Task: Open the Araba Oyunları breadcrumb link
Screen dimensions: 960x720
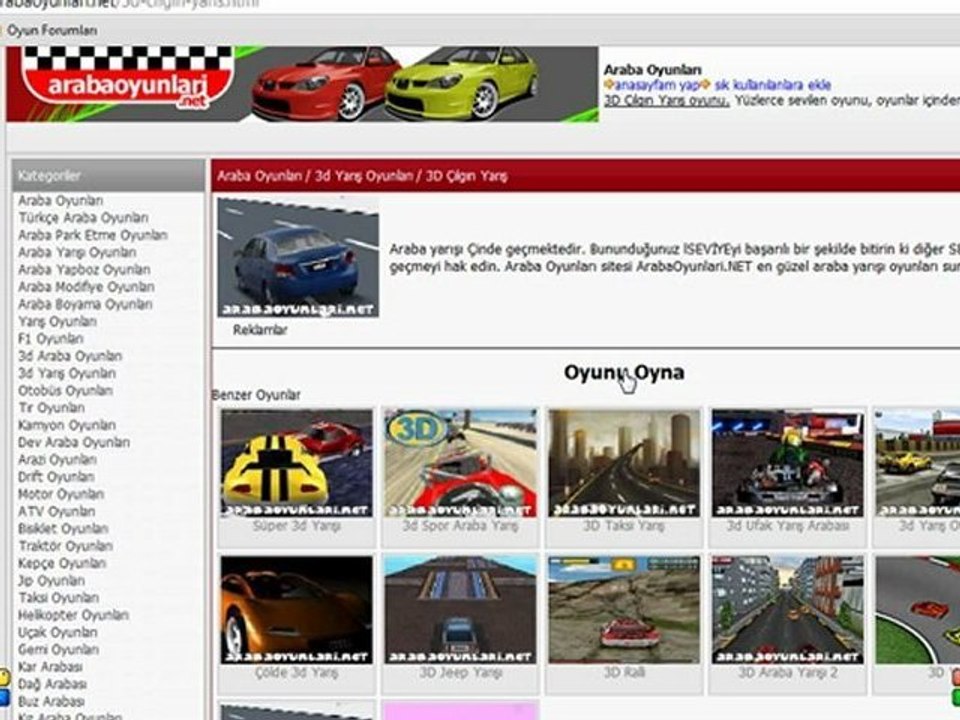Action: 260,176
